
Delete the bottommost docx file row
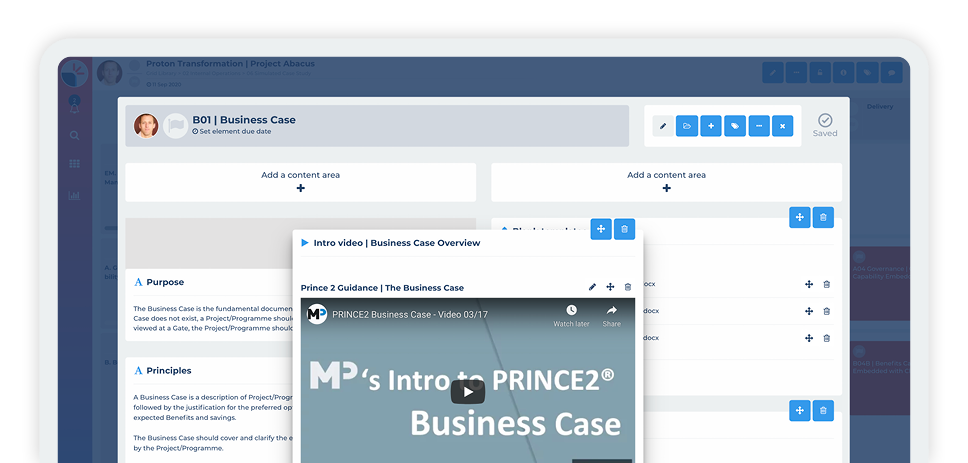[x=827, y=338]
